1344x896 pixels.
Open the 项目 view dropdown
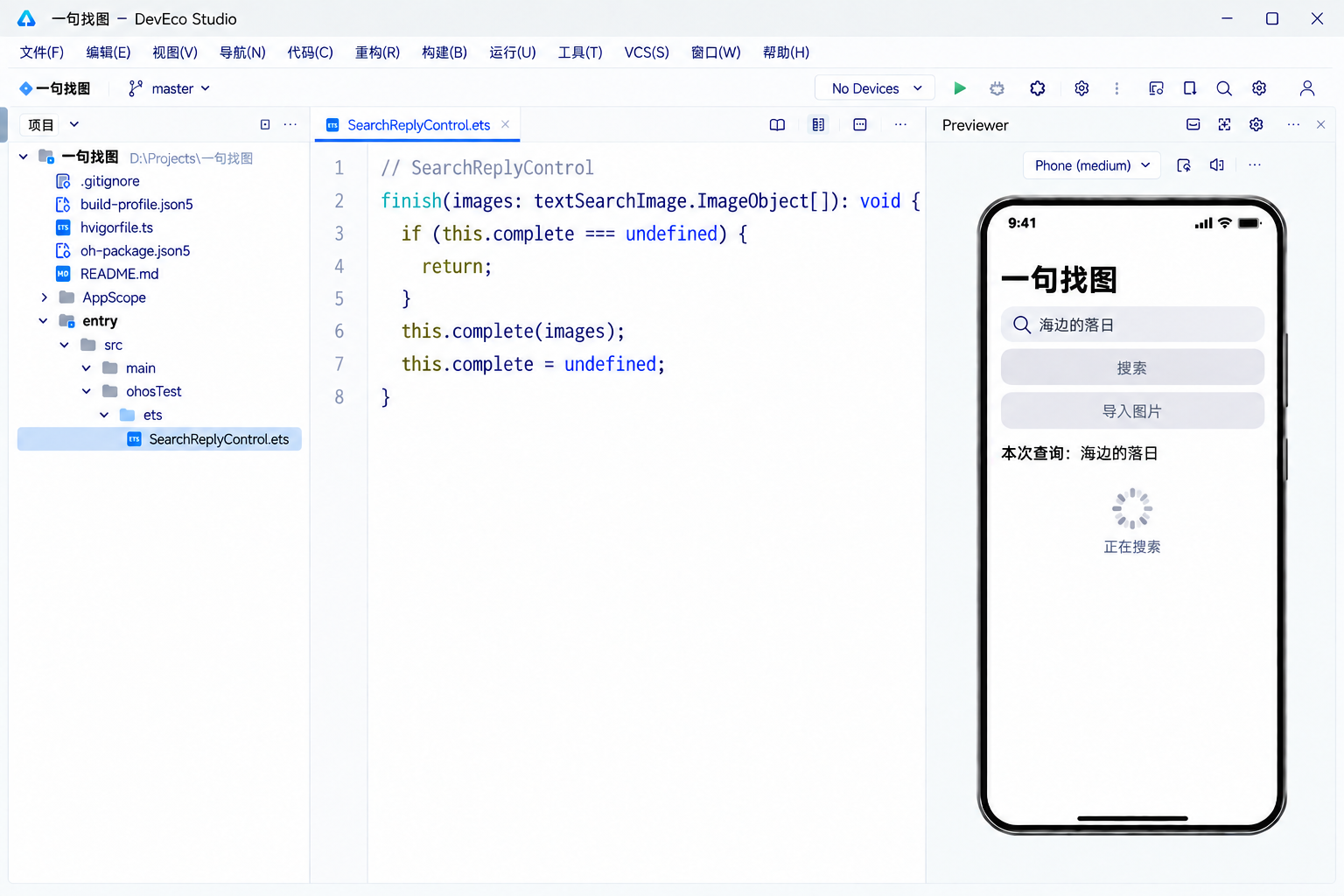click(53, 124)
